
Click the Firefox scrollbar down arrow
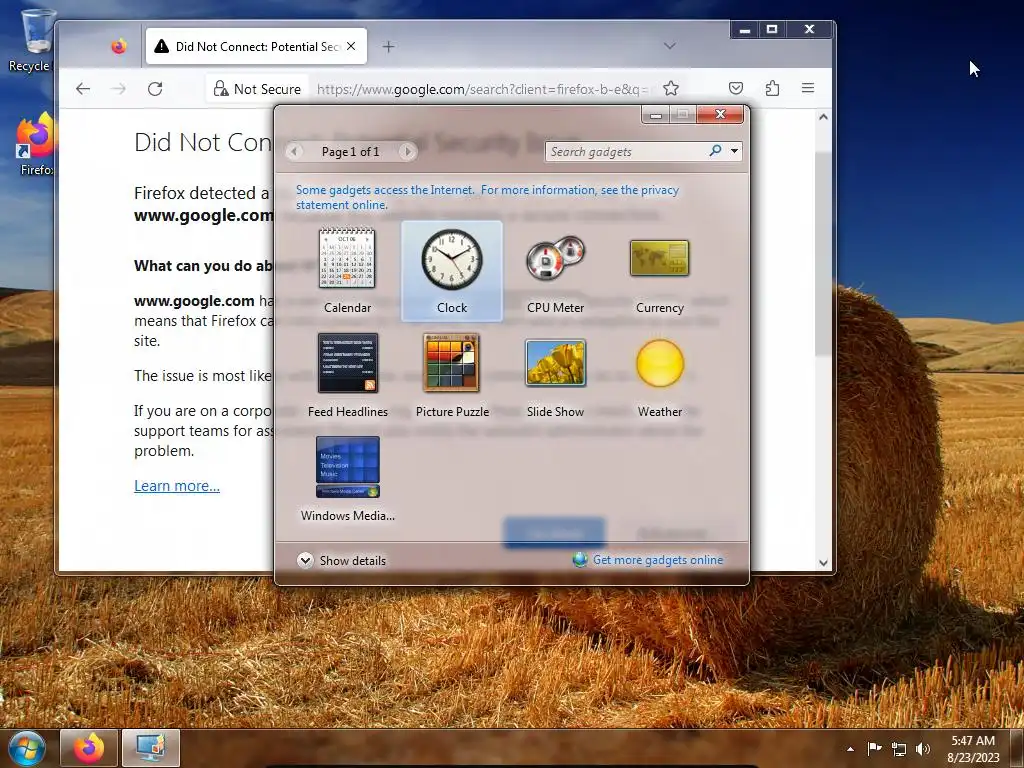(823, 562)
